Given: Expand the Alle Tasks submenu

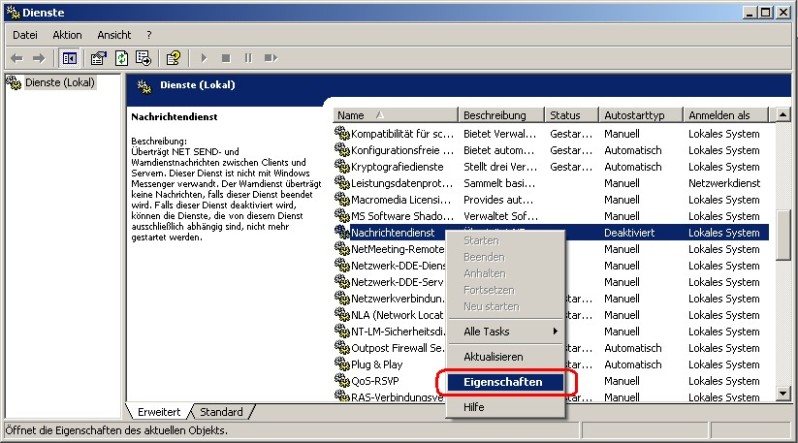Looking at the screenshot, I should pyautogui.click(x=508, y=331).
